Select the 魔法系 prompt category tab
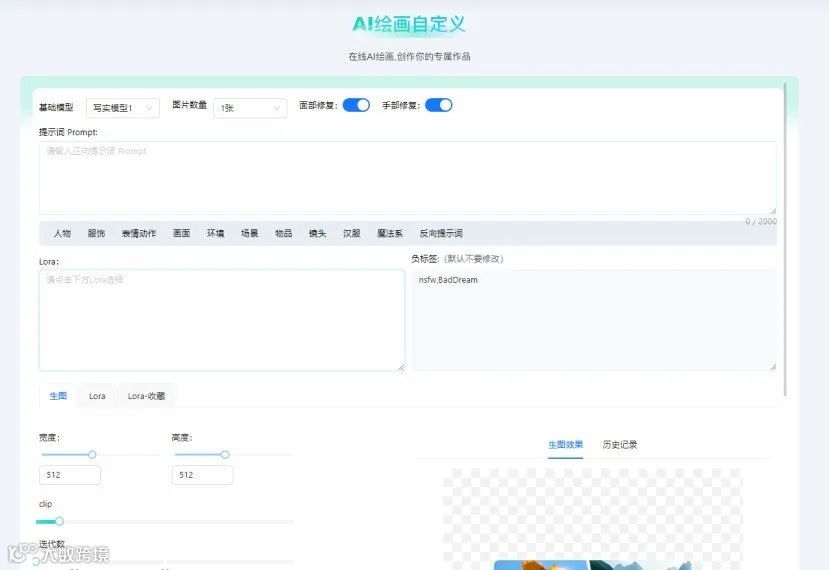This screenshot has width=829, height=570. (390, 233)
